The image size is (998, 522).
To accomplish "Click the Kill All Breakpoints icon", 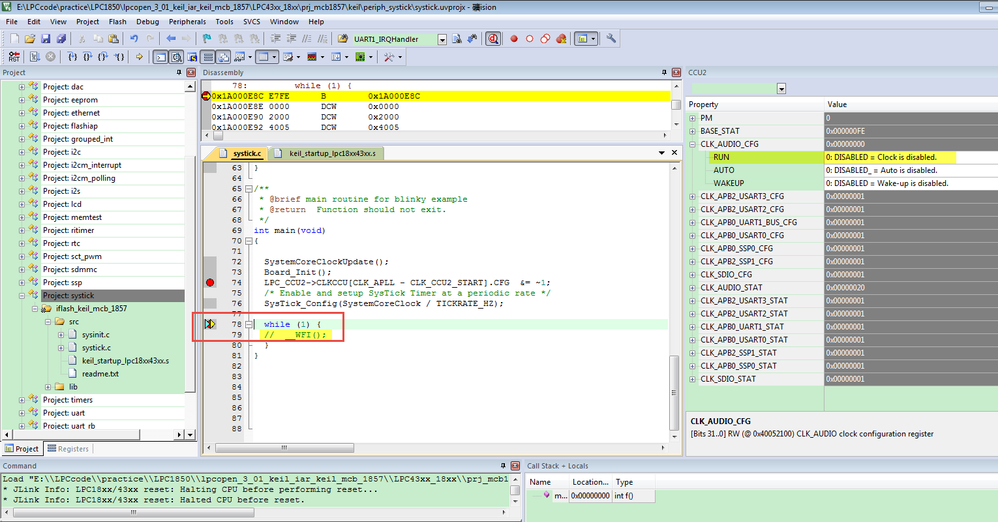I will [561, 39].
